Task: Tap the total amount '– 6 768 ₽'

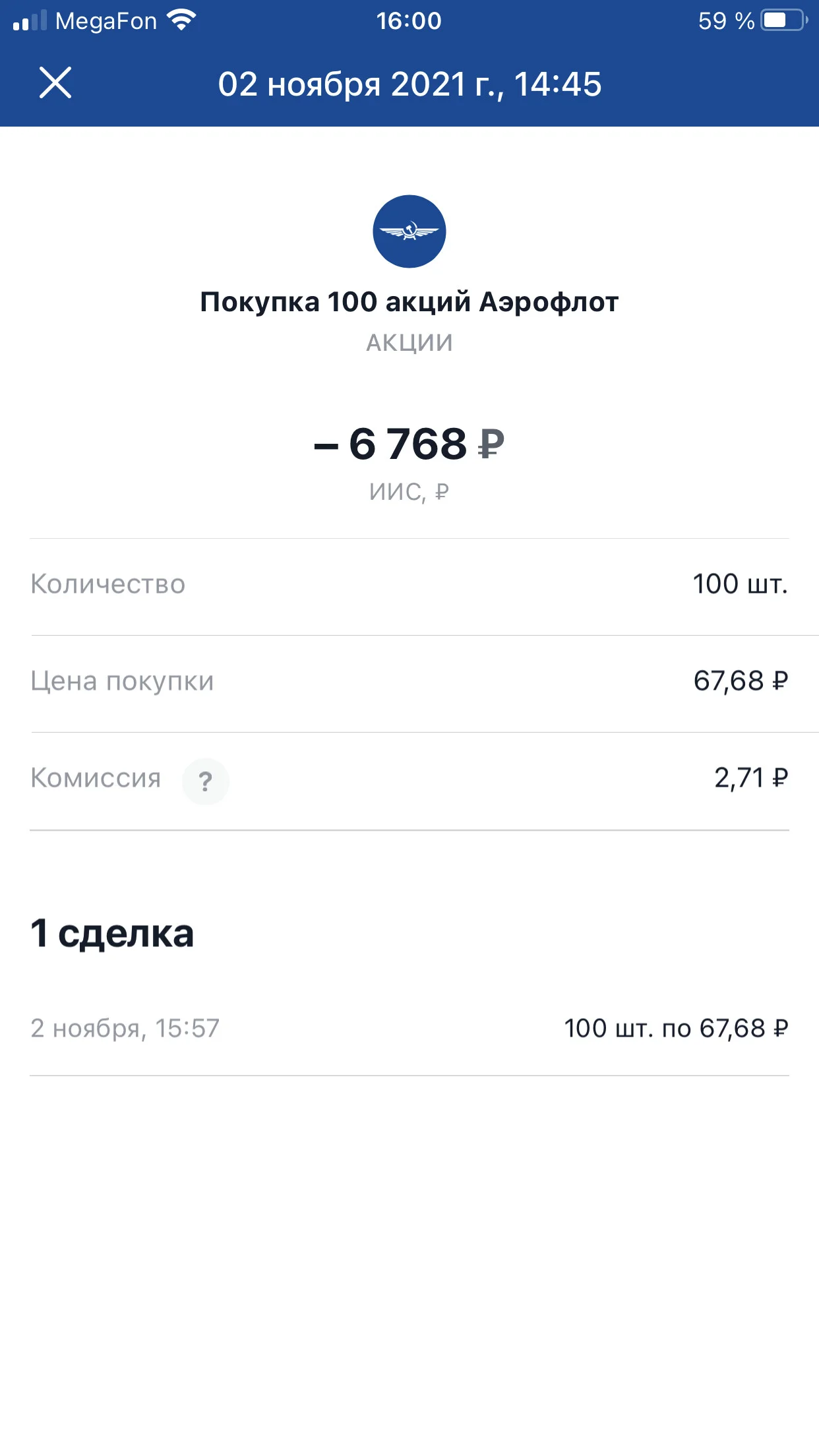Action: point(409,444)
